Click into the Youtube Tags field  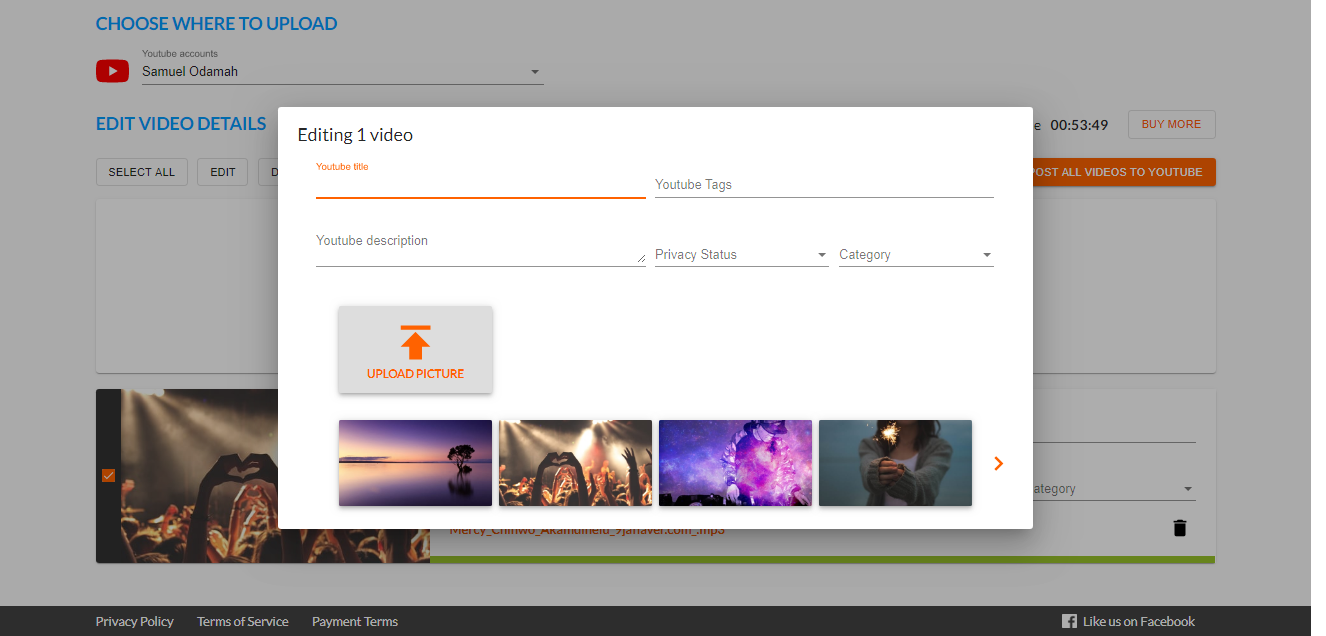point(823,185)
